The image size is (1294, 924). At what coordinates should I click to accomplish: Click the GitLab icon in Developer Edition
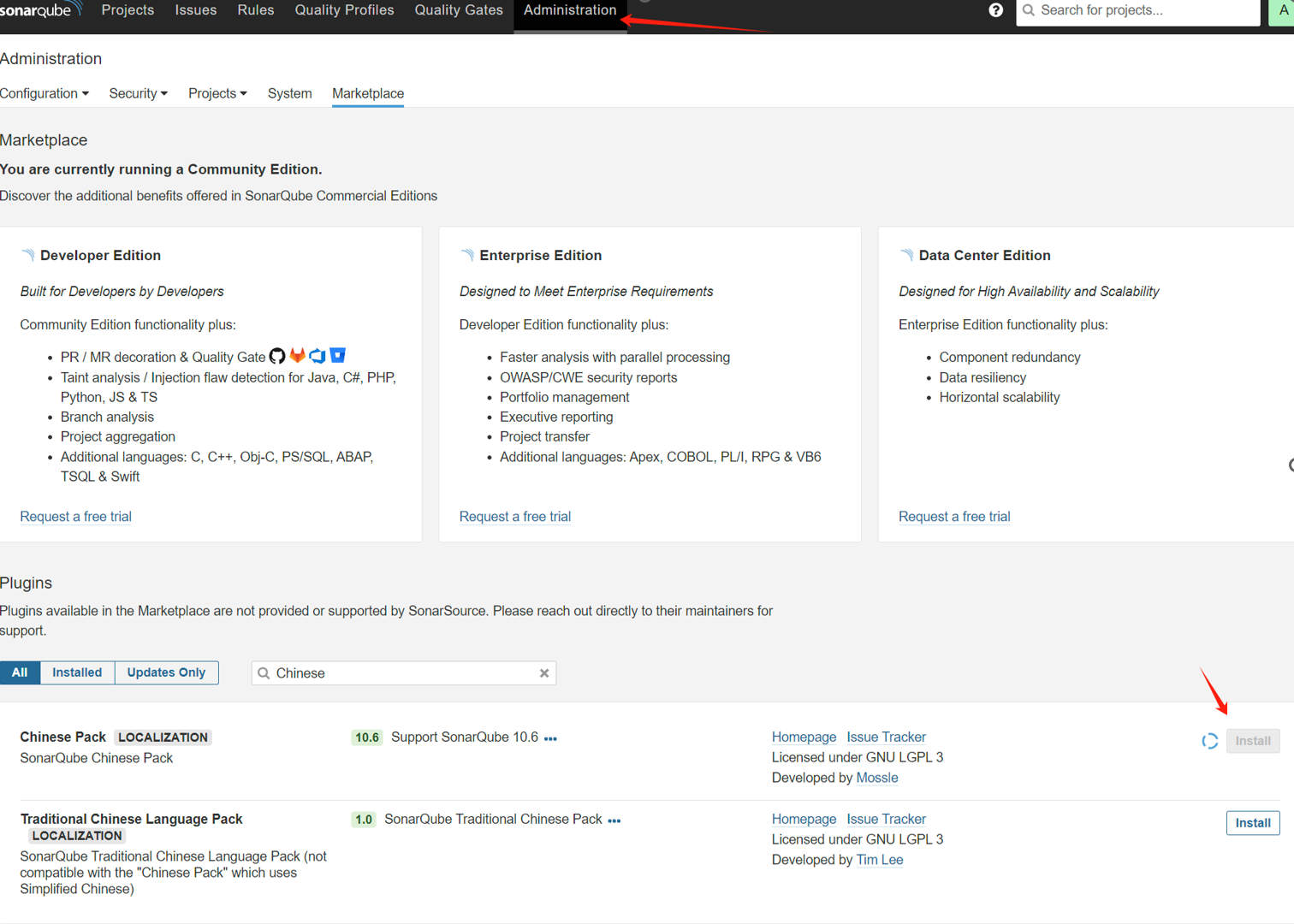point(297,355)
